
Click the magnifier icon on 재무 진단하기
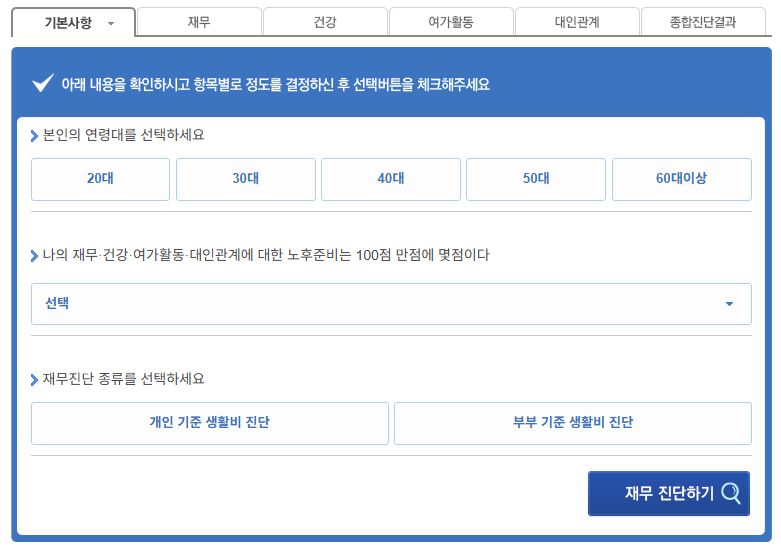(731, 493)
